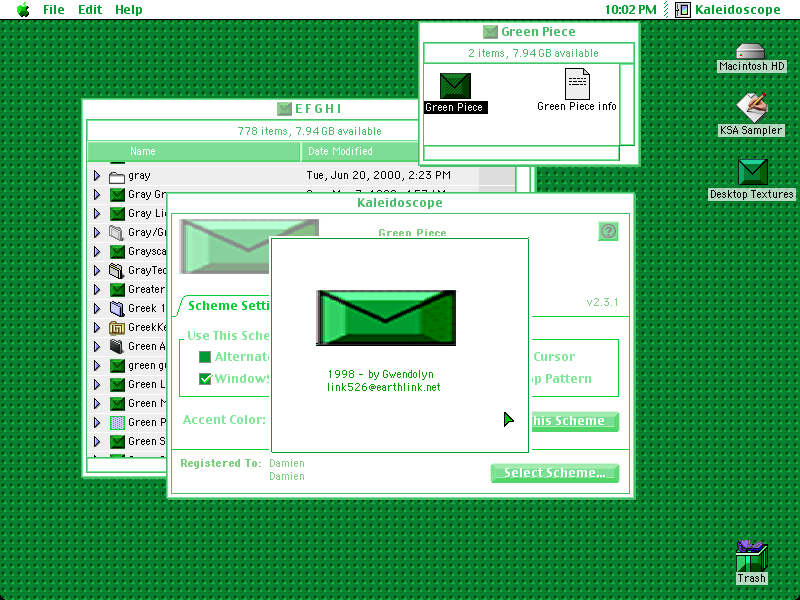Click the green envelope logo in splash
Viewport: 800px width, 600px height.
386,318
